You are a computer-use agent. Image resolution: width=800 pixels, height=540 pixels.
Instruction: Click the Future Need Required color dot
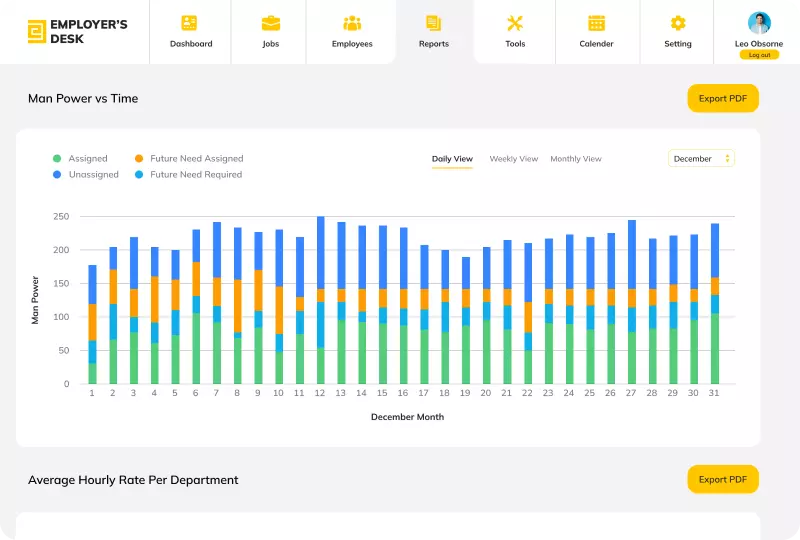(x=139, y=174)
